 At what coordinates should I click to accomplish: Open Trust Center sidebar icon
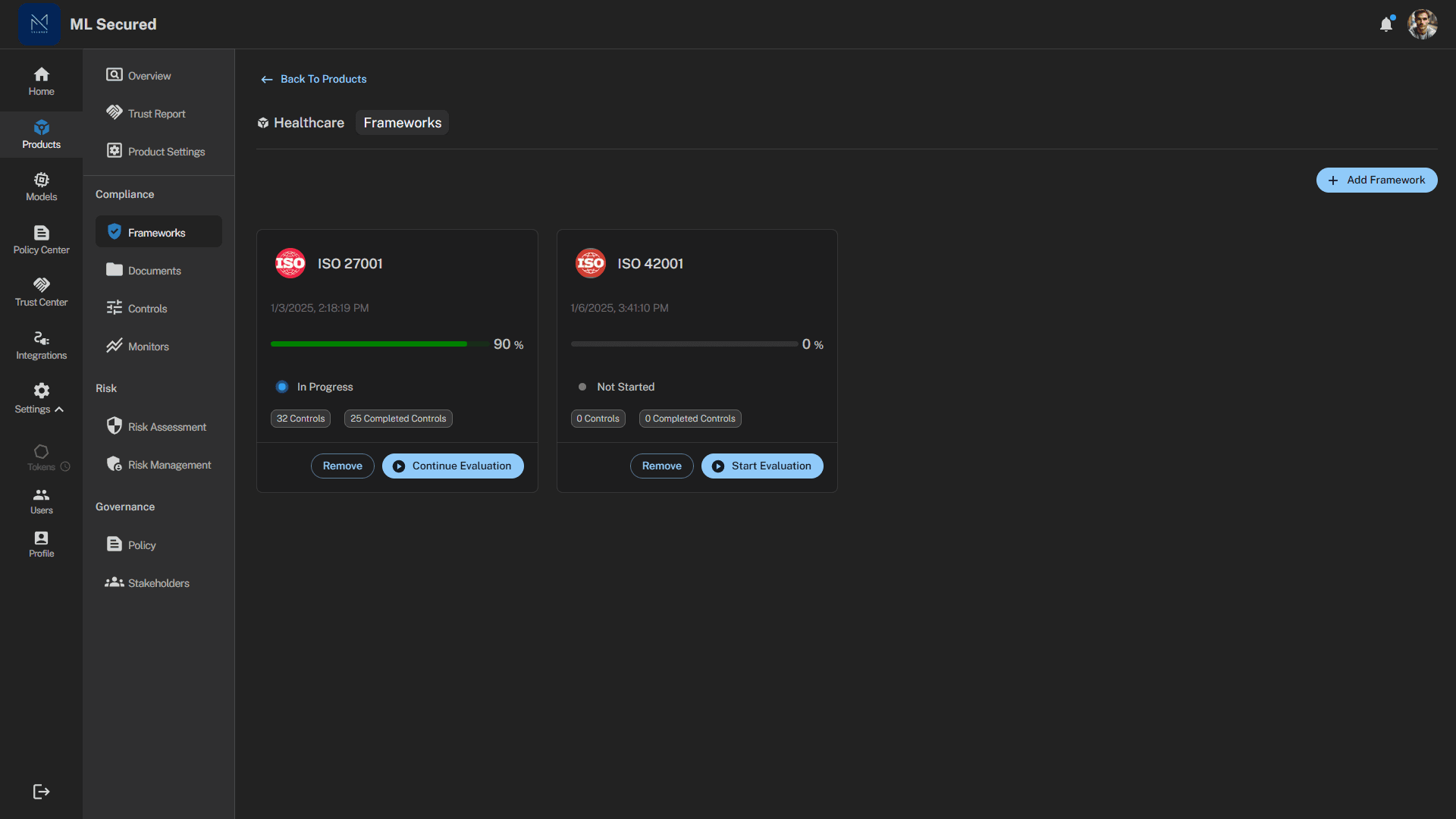point(41,292)
